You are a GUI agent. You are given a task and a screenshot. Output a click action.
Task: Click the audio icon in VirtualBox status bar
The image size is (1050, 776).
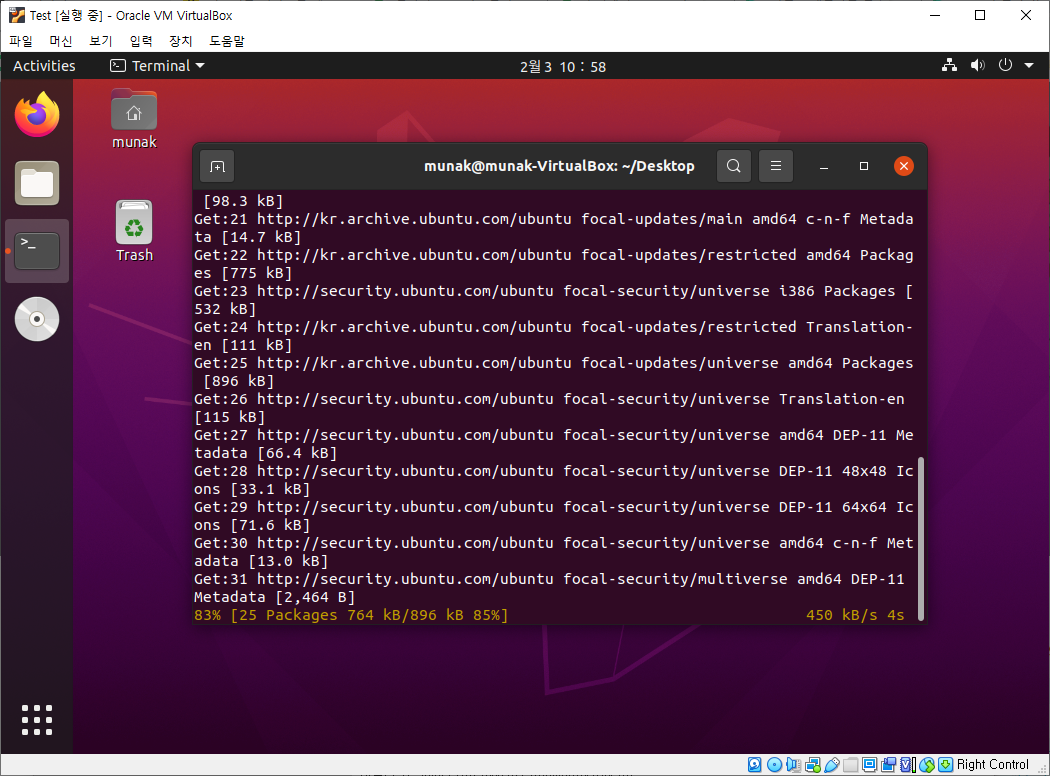pyautogui.click(x=794, y=765)
